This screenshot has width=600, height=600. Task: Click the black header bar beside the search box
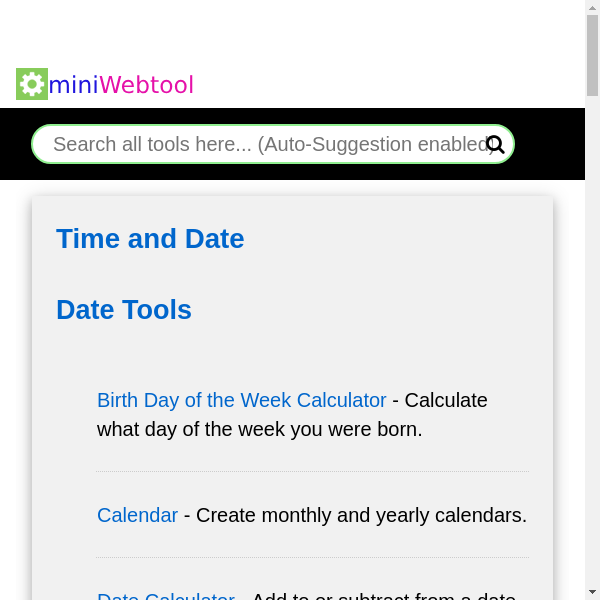pyautogui.click(x=550, y=144)
